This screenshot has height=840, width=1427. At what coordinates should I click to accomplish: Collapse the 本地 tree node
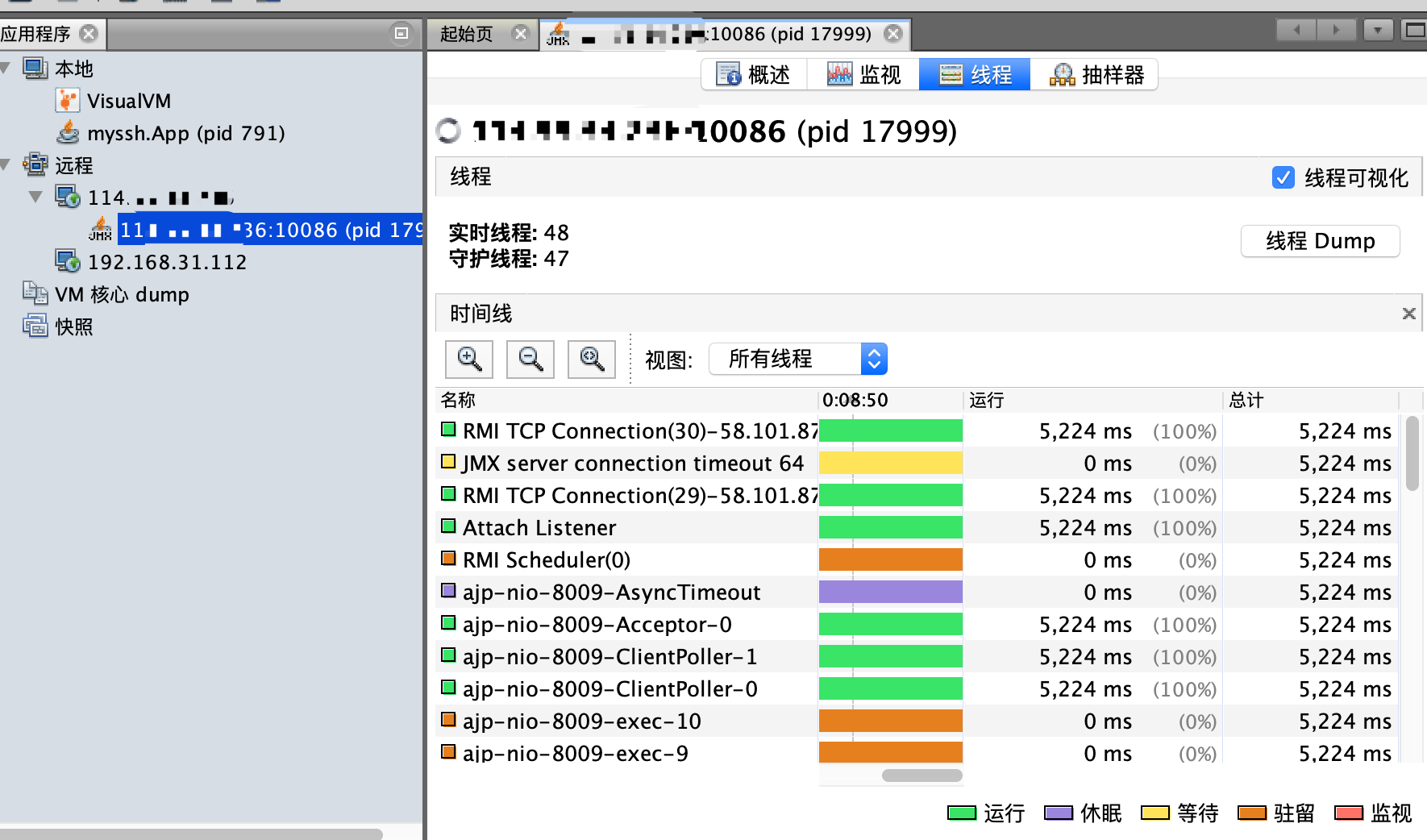tap(6, 69)
